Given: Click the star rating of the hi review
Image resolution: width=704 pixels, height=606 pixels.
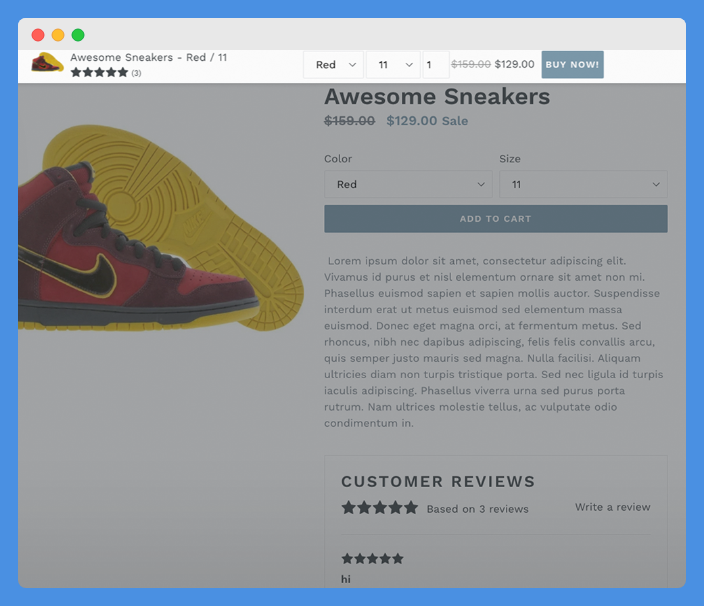Looking at the screenshot, I should 372,559.
